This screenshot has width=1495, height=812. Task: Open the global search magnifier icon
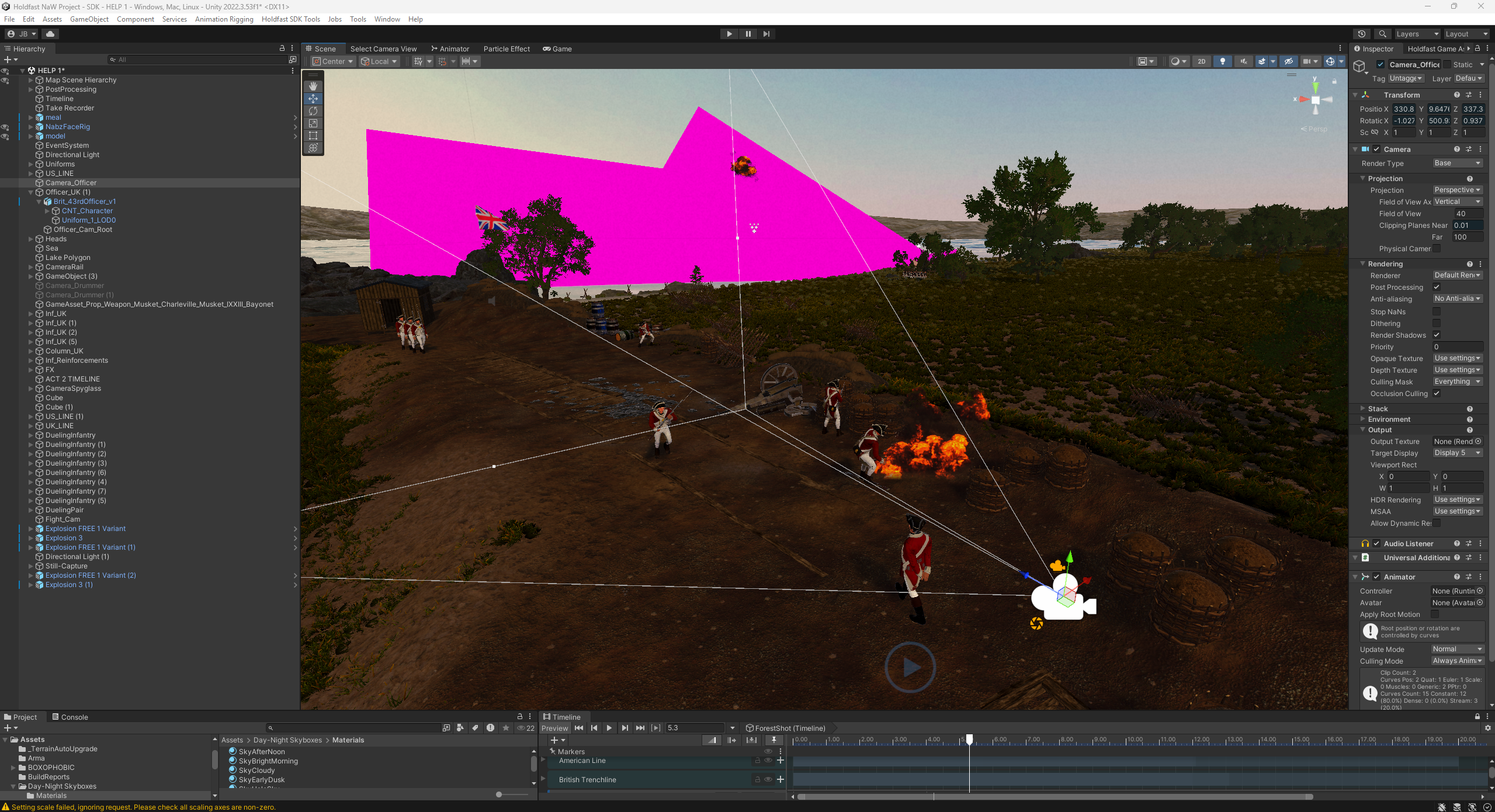click(1382, 34)
